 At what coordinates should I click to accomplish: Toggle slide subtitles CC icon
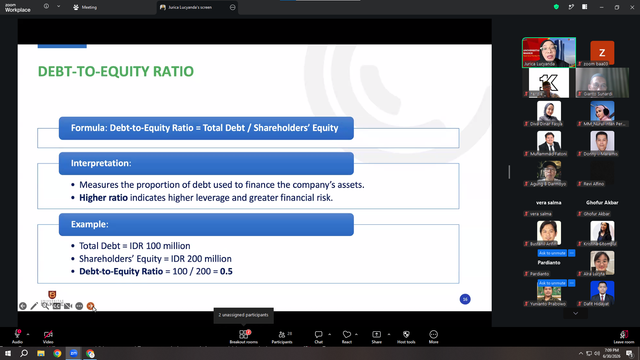tap(56, 306)
